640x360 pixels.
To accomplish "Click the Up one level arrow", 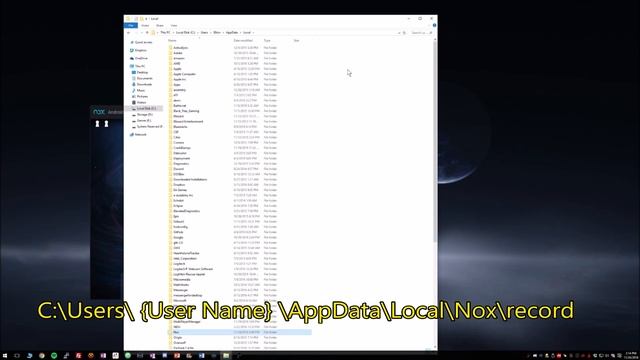I will pyautogui.click(x=147, y=33).
